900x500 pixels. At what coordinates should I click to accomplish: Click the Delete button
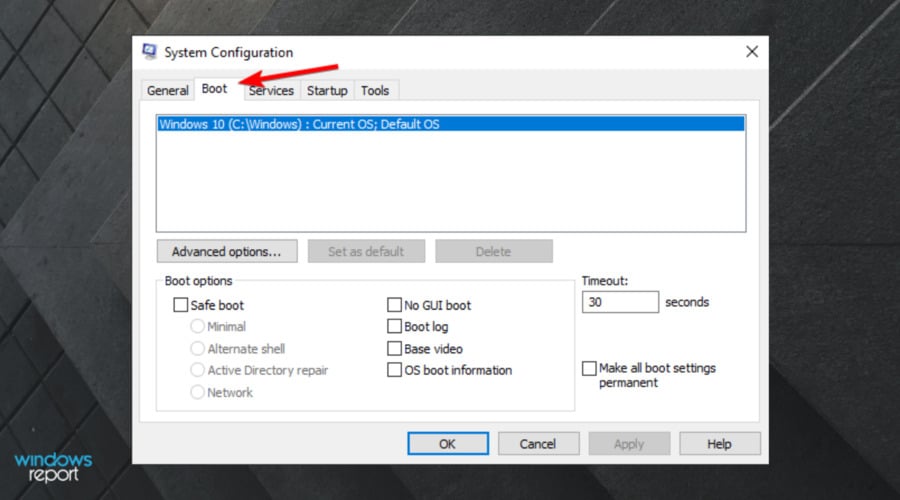pyautogui.click(x=494, y=251)
